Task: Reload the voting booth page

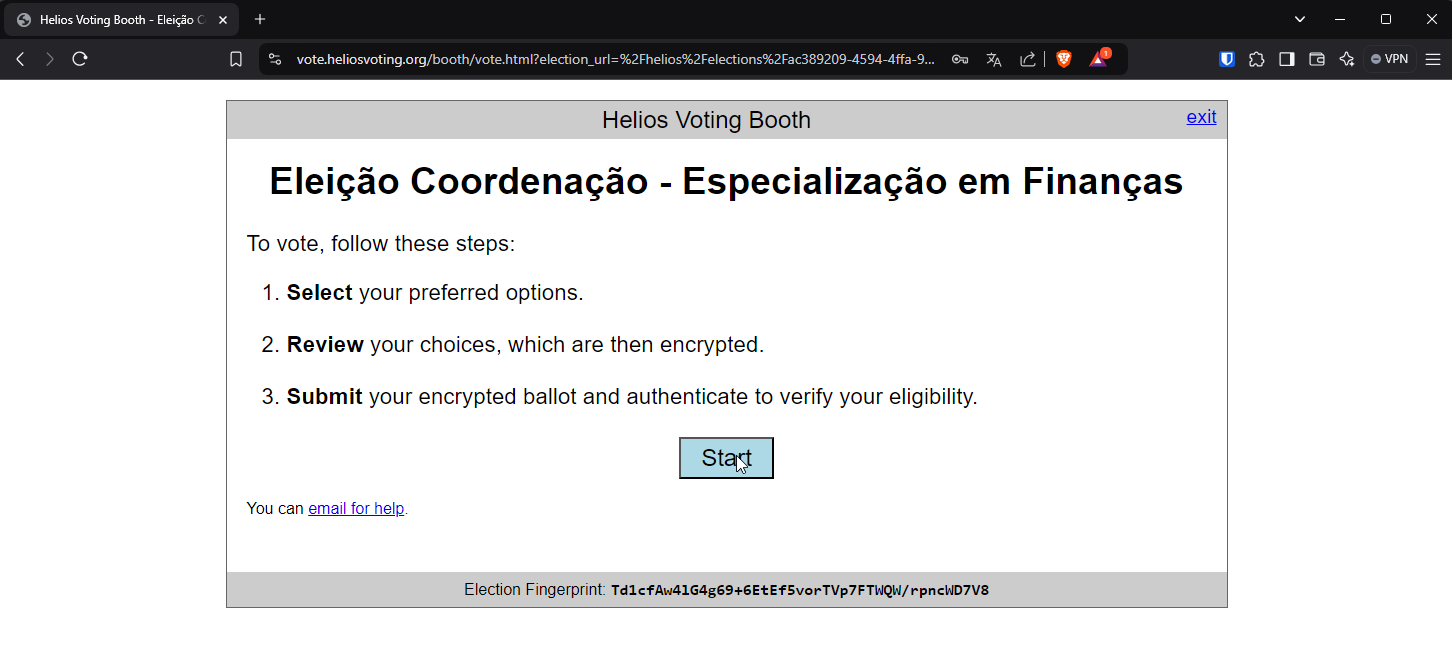Action: click(80, 59)
